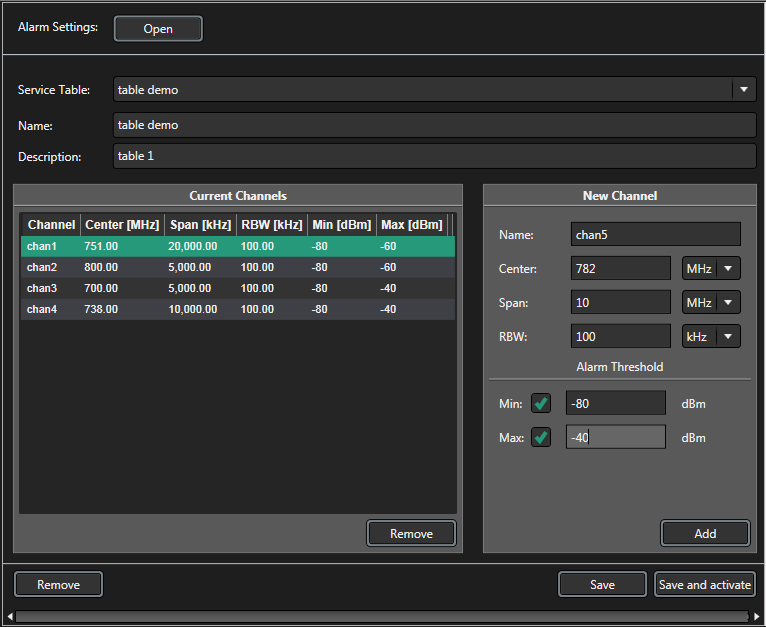Select the chan2 row in channels table
Image resolution: width=766 pixels, height=627 pixels.
point(237,268)
